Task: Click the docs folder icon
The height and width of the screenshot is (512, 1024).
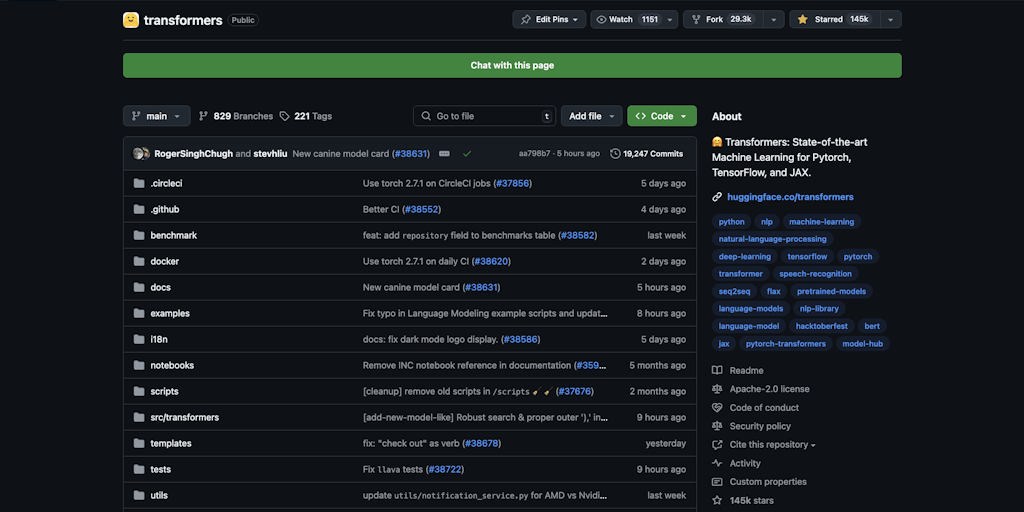Action: pos(139,287)
